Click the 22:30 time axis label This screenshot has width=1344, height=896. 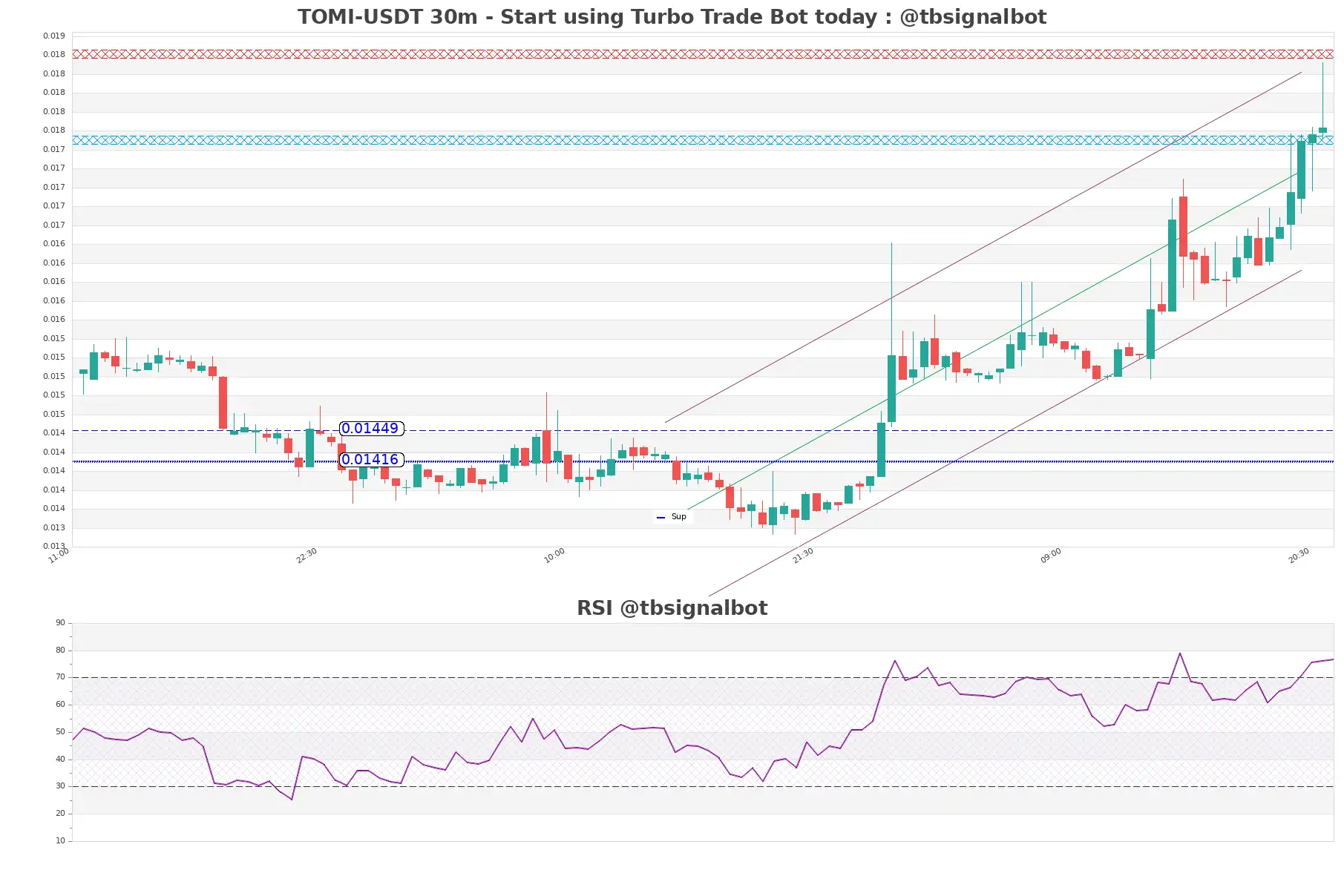[x=307, y=556]
